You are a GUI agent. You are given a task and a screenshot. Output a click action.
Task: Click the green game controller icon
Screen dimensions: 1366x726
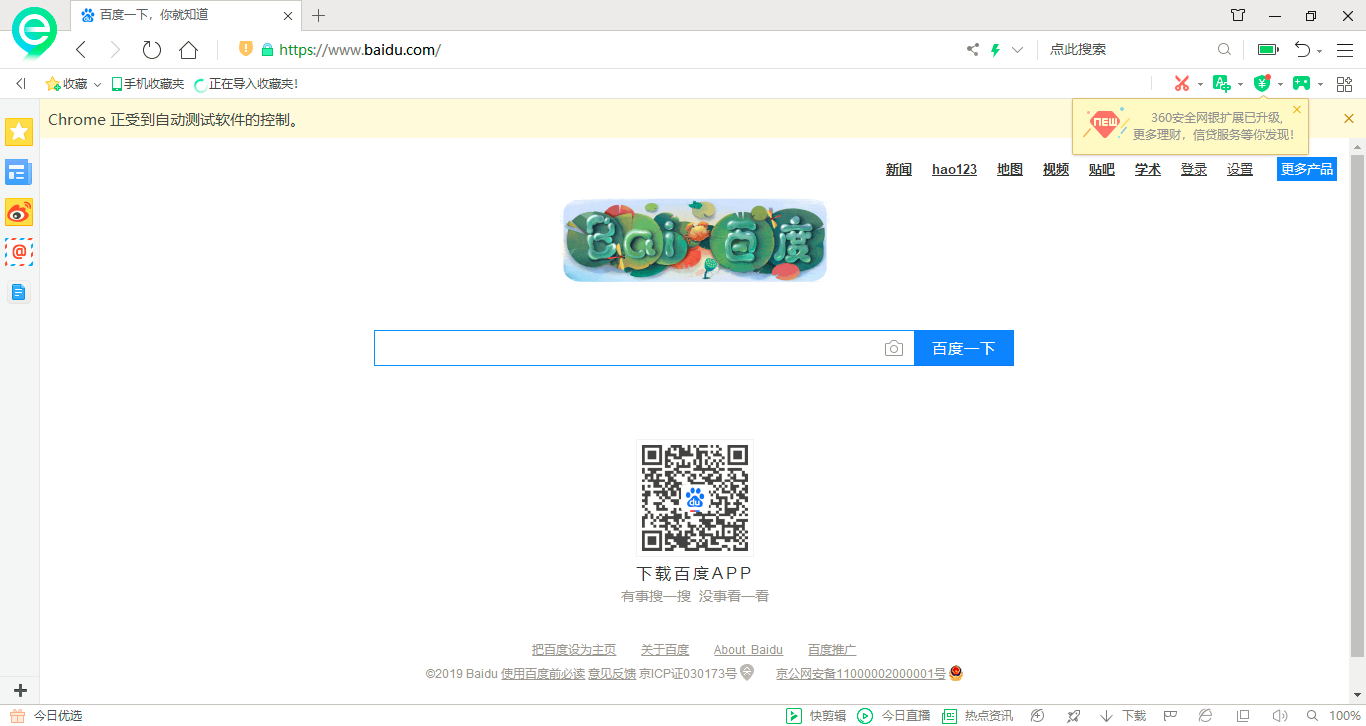coord(1301,84)
